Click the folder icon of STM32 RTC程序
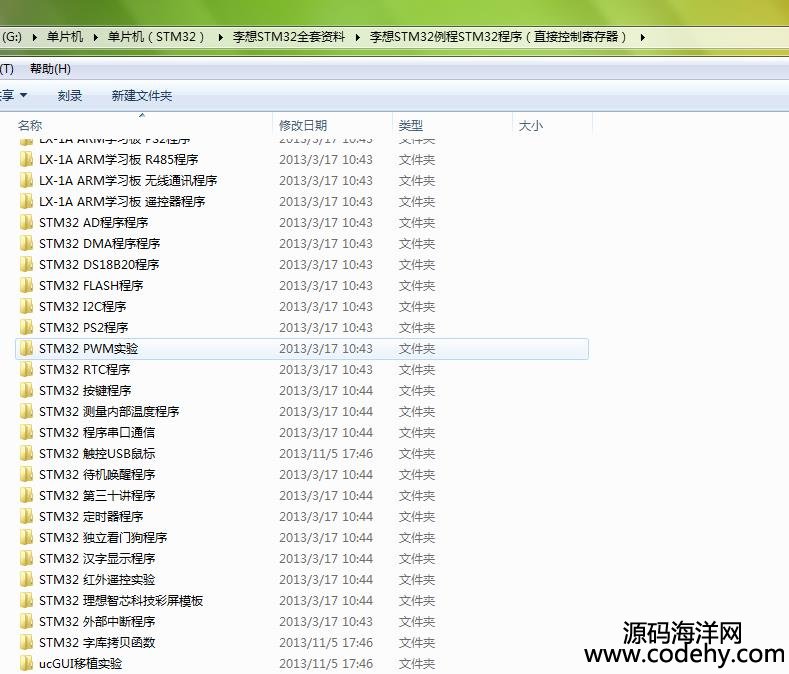The width and height of the screenshot is (789, 674). pos(26,370)
